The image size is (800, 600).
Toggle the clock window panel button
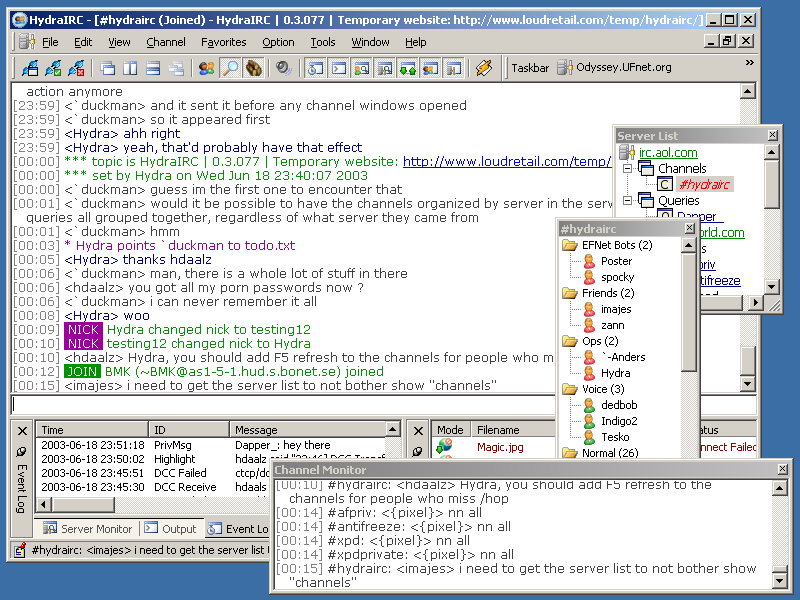click(x=316, y=68)
